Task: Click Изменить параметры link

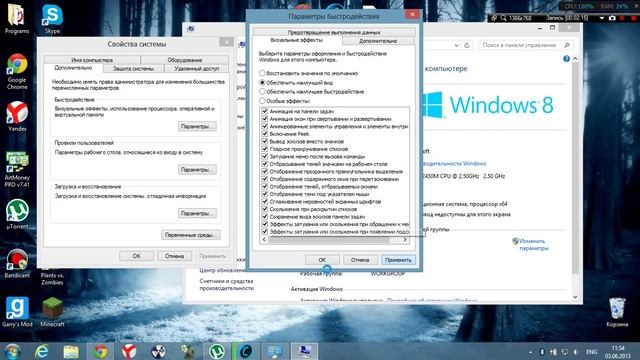Action: (534, 244)
